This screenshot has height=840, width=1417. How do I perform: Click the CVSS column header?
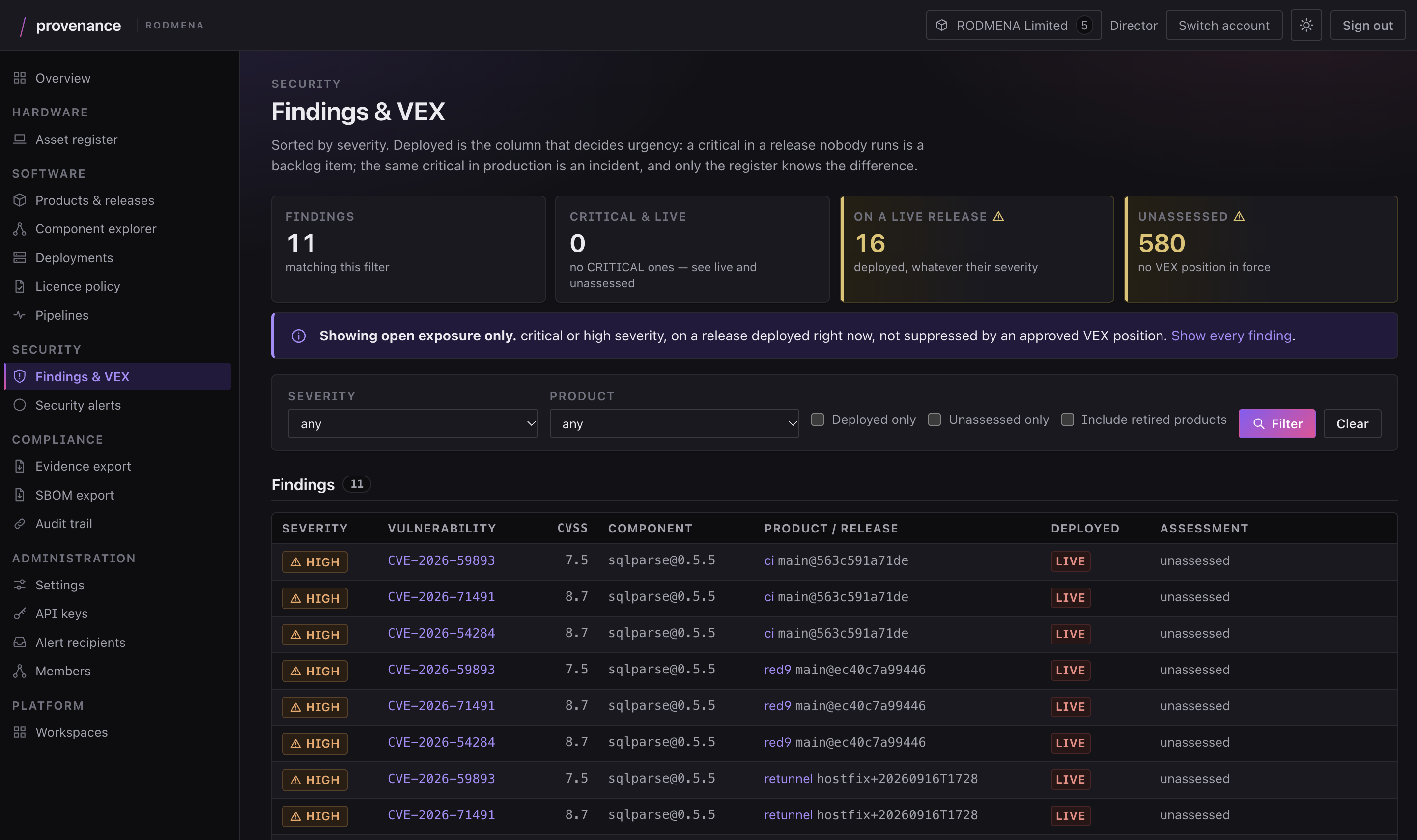(572, 528)
